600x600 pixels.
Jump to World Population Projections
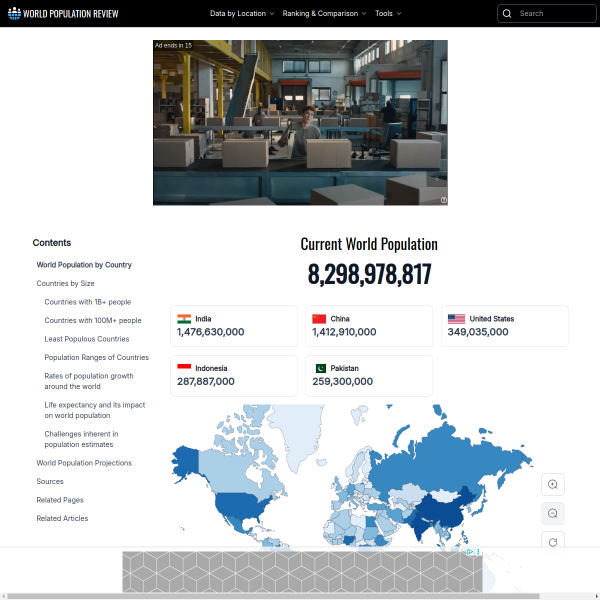coord(84,463)
